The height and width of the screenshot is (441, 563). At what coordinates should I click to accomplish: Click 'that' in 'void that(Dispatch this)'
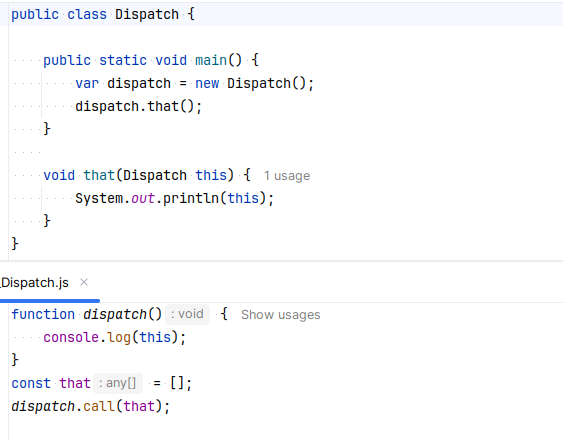tap(99, 175)
